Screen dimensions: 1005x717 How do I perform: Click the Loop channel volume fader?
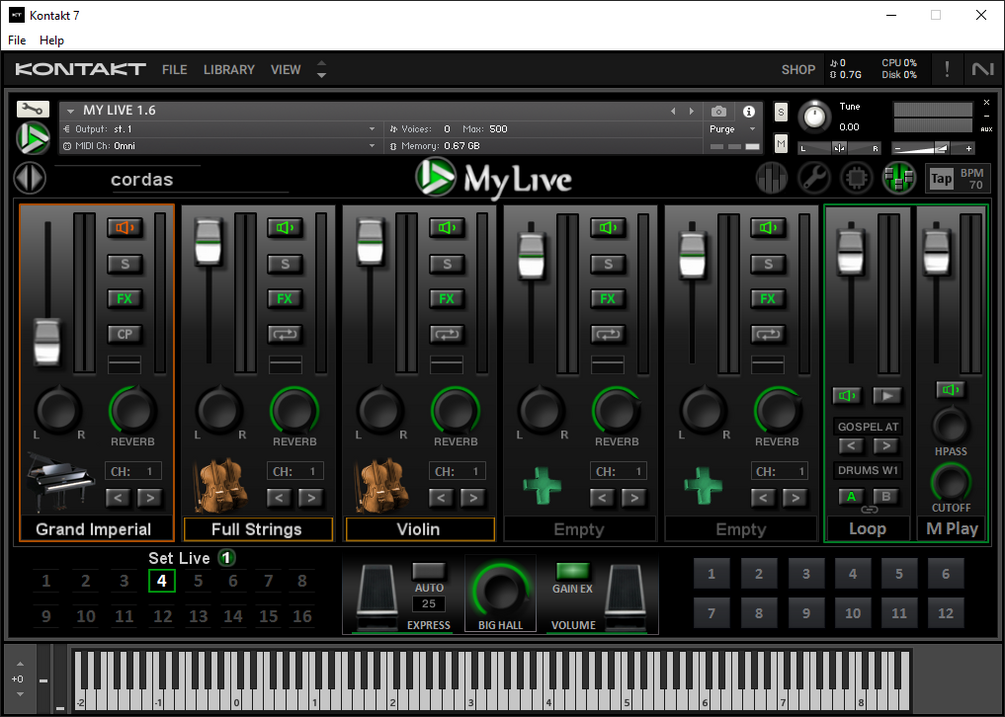point(851,252)
